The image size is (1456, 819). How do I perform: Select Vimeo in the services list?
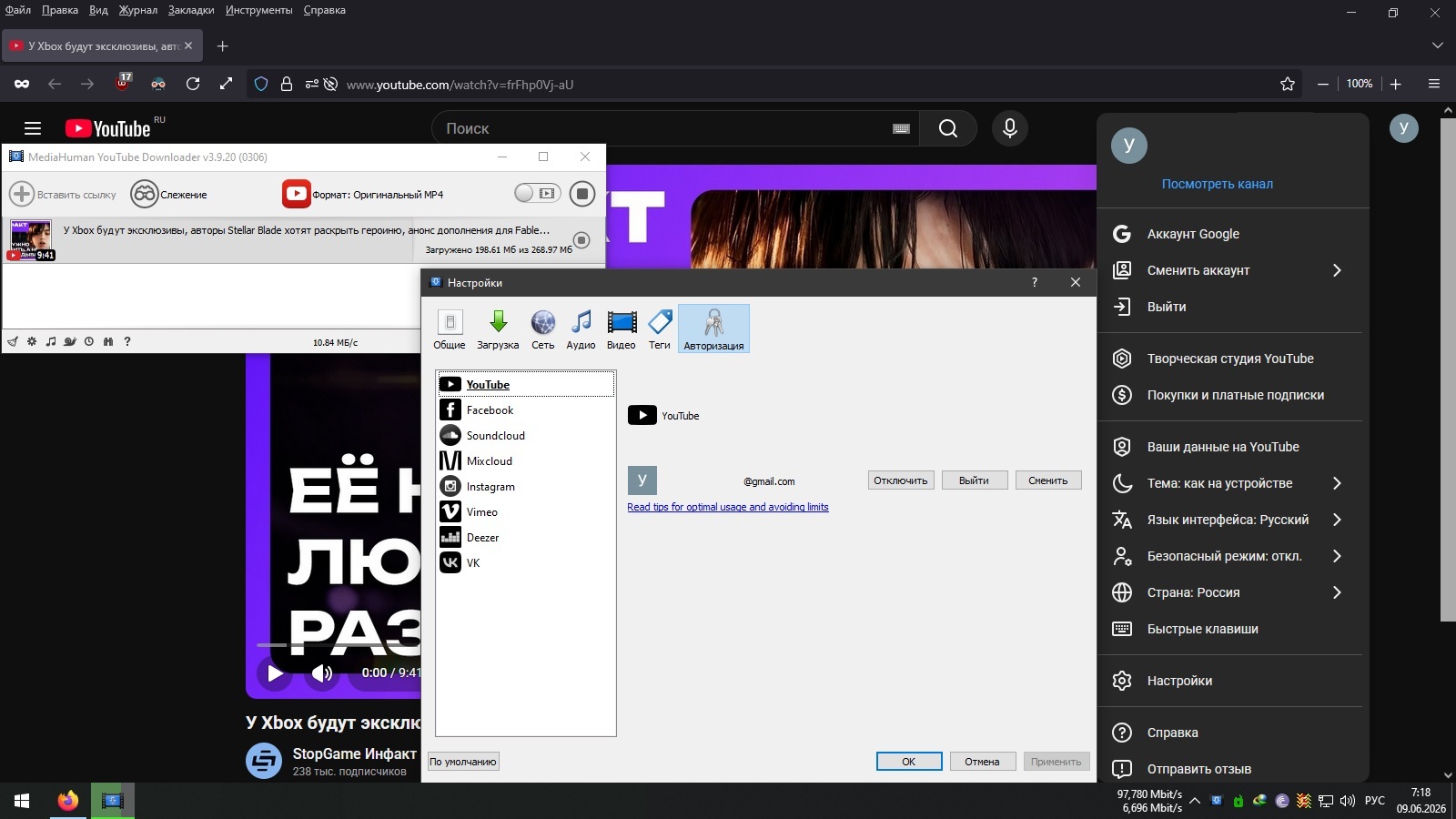pos(526,512)
